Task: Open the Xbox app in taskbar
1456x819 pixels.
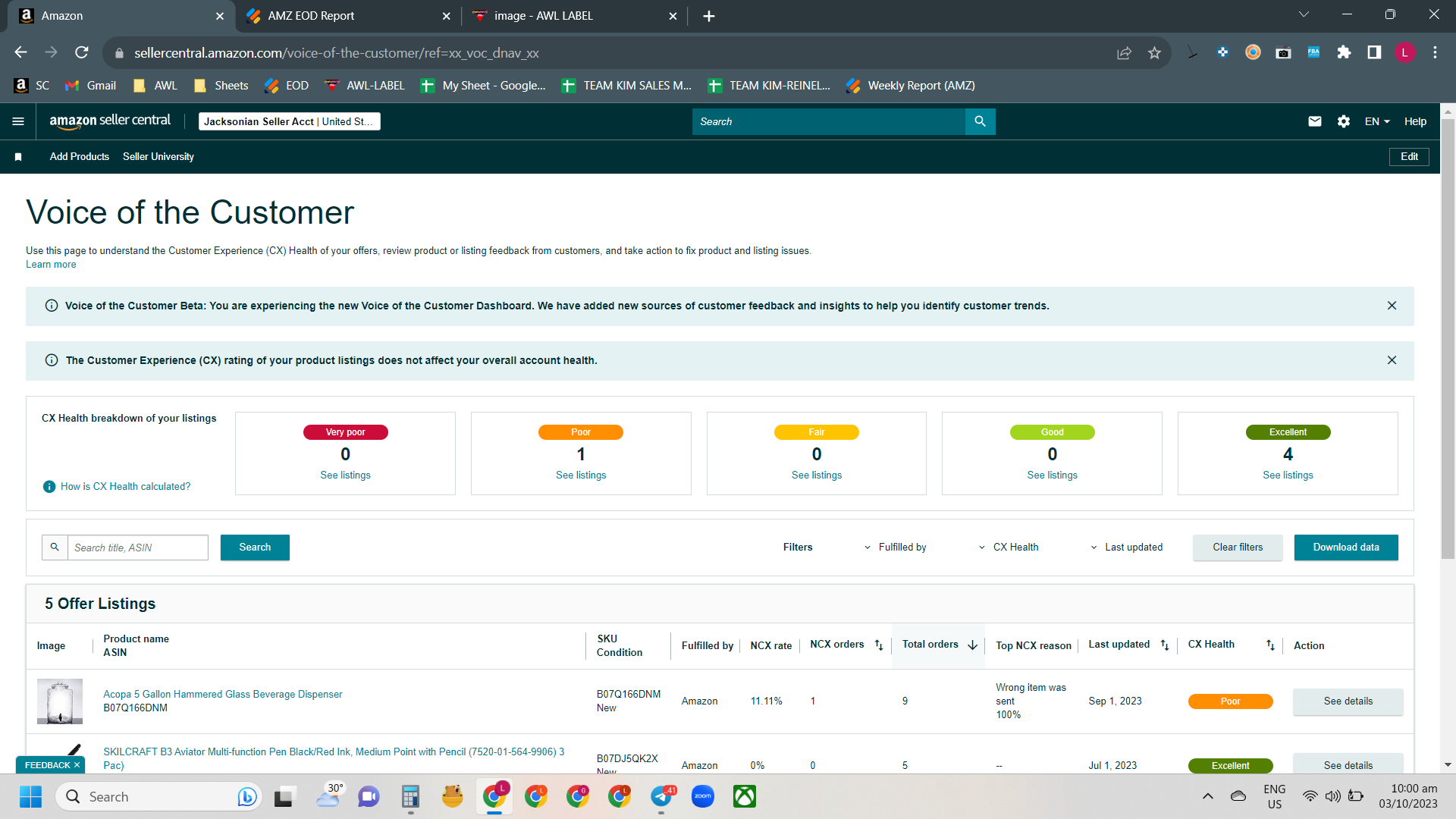Action: (745, 796)
